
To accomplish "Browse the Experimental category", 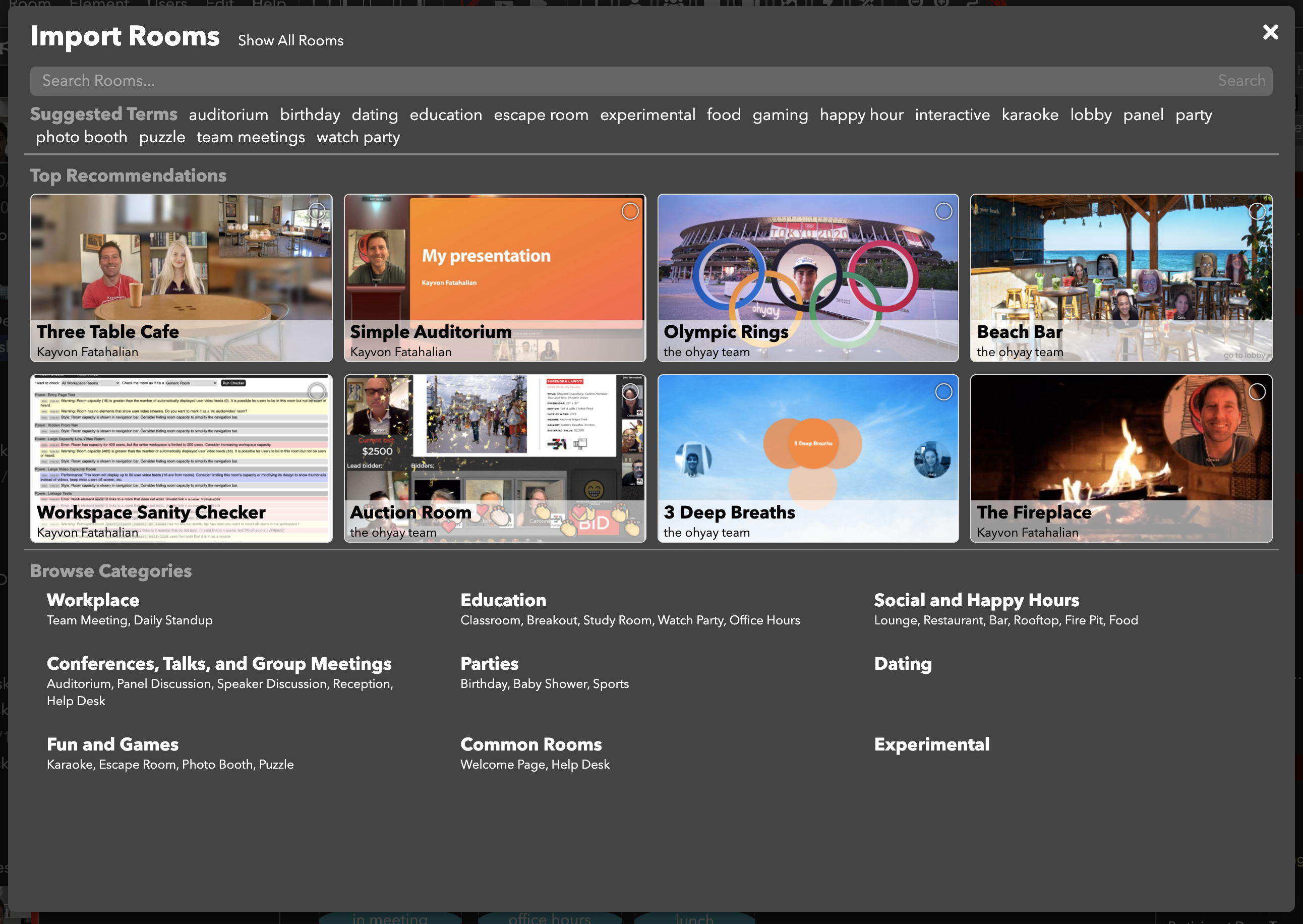I will tap(931, 744).
